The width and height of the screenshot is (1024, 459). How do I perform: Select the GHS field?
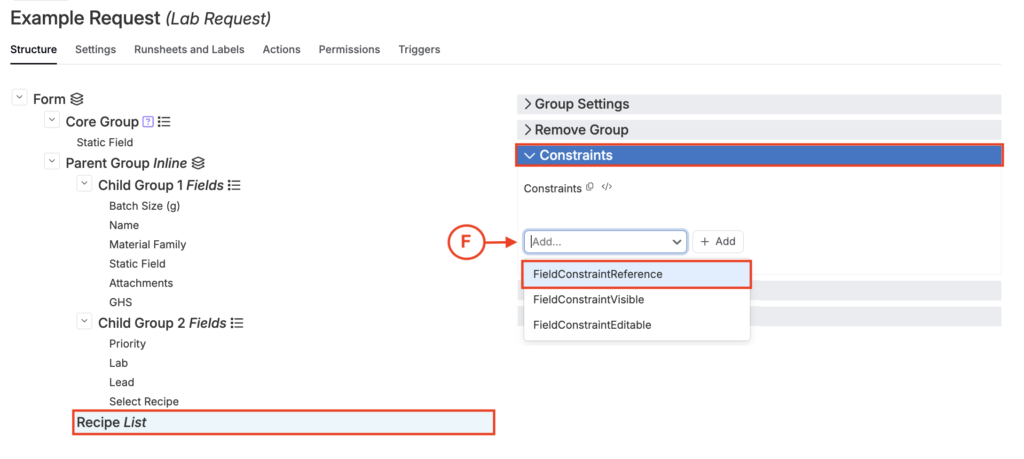(x=121, y=302)
